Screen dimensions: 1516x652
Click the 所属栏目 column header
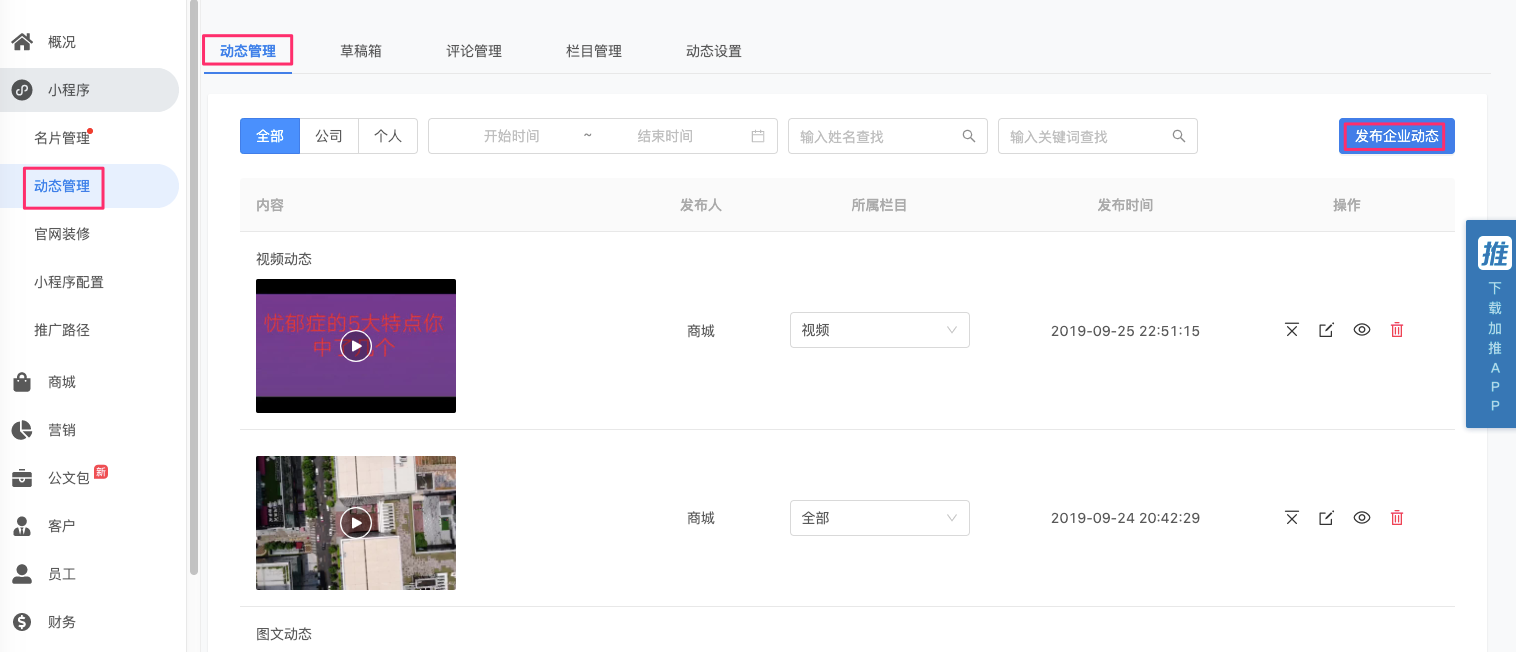tap(879, 205)
